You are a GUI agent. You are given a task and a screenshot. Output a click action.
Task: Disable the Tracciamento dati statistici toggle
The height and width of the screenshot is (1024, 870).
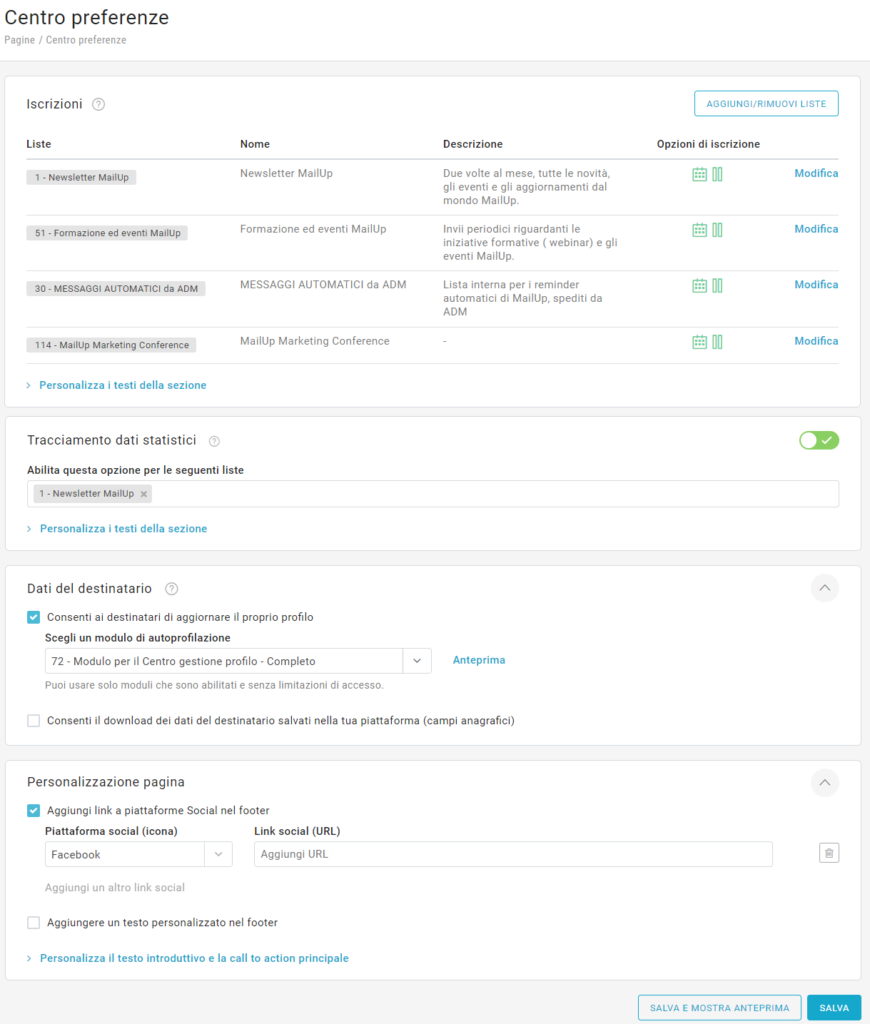click(818, 440)
